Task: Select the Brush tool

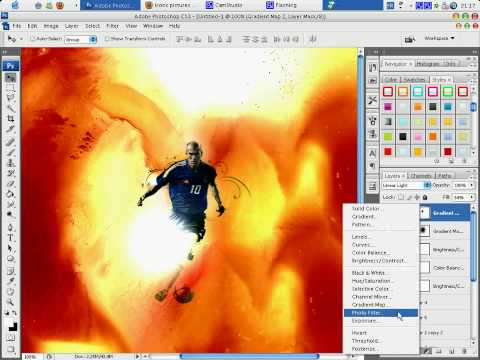Action: pyautogui.click(x=11, y=152)
